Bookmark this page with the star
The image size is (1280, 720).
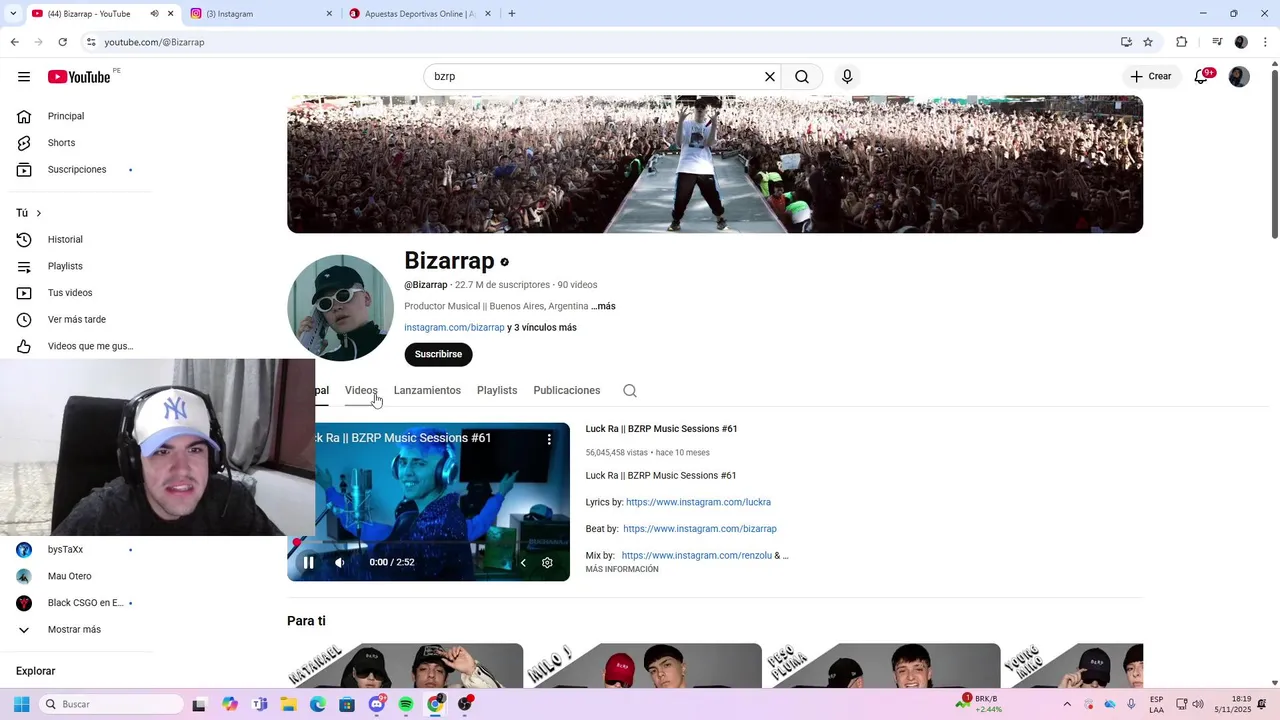point(1148,42)
